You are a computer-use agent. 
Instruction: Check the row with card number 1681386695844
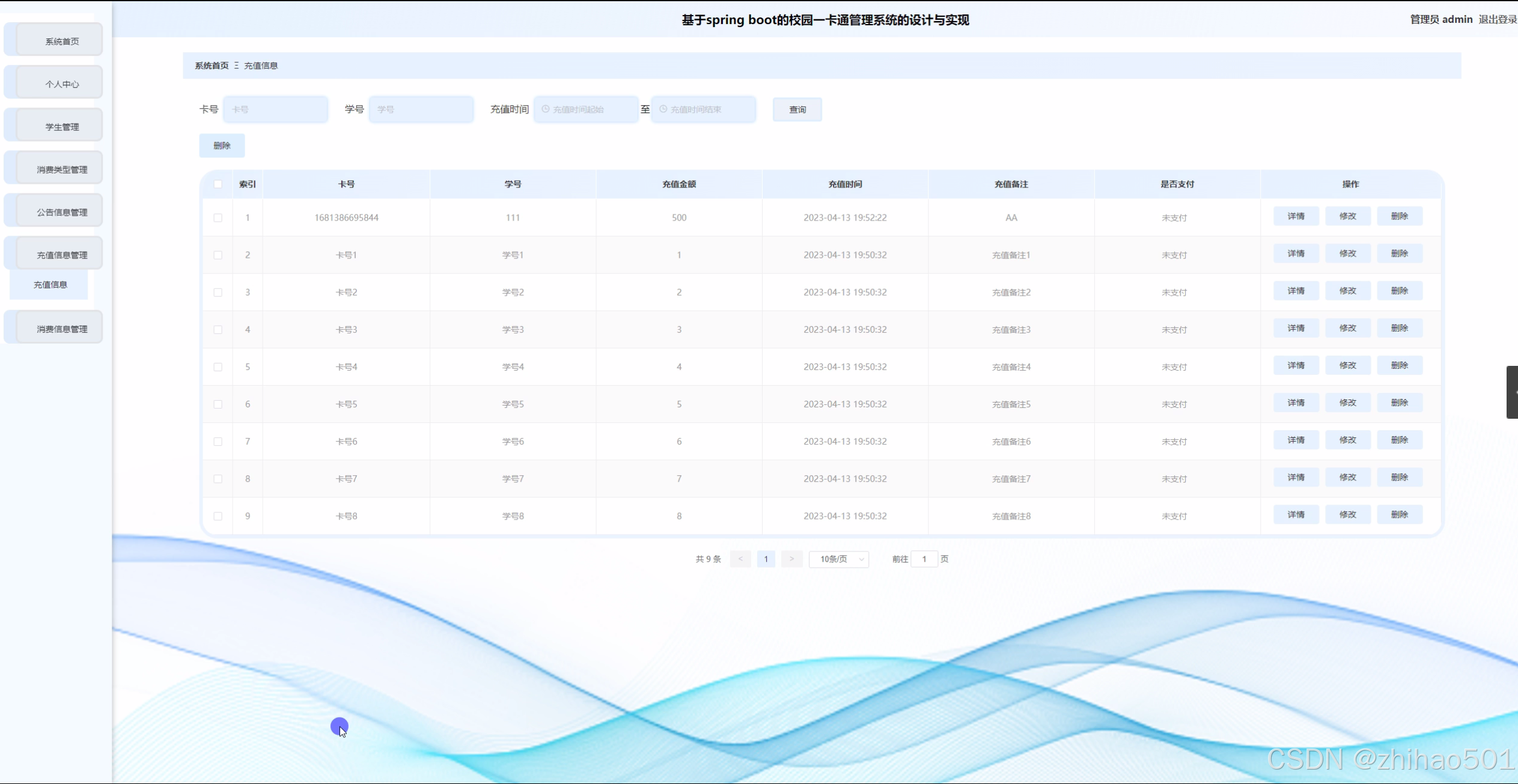pos(218,218)
